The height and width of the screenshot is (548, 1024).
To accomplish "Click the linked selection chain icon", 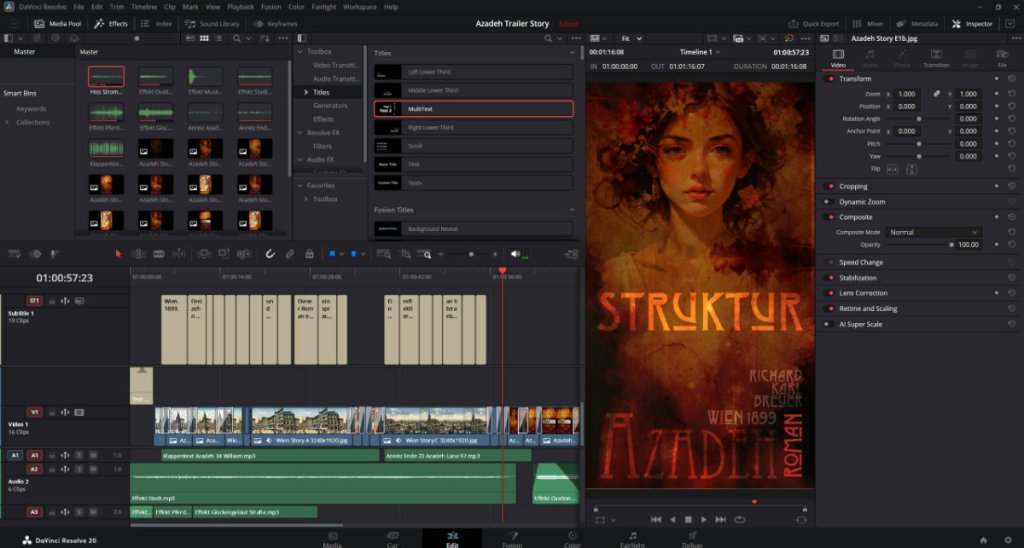I will pyautogui.click(x=290, y=254).
